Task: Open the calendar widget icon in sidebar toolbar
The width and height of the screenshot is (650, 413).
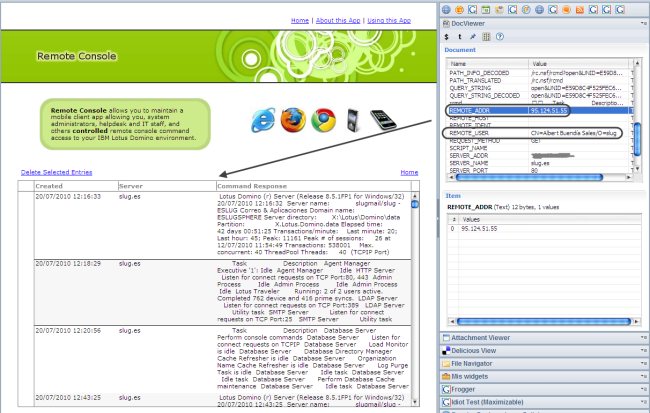Action: [485, 10]
